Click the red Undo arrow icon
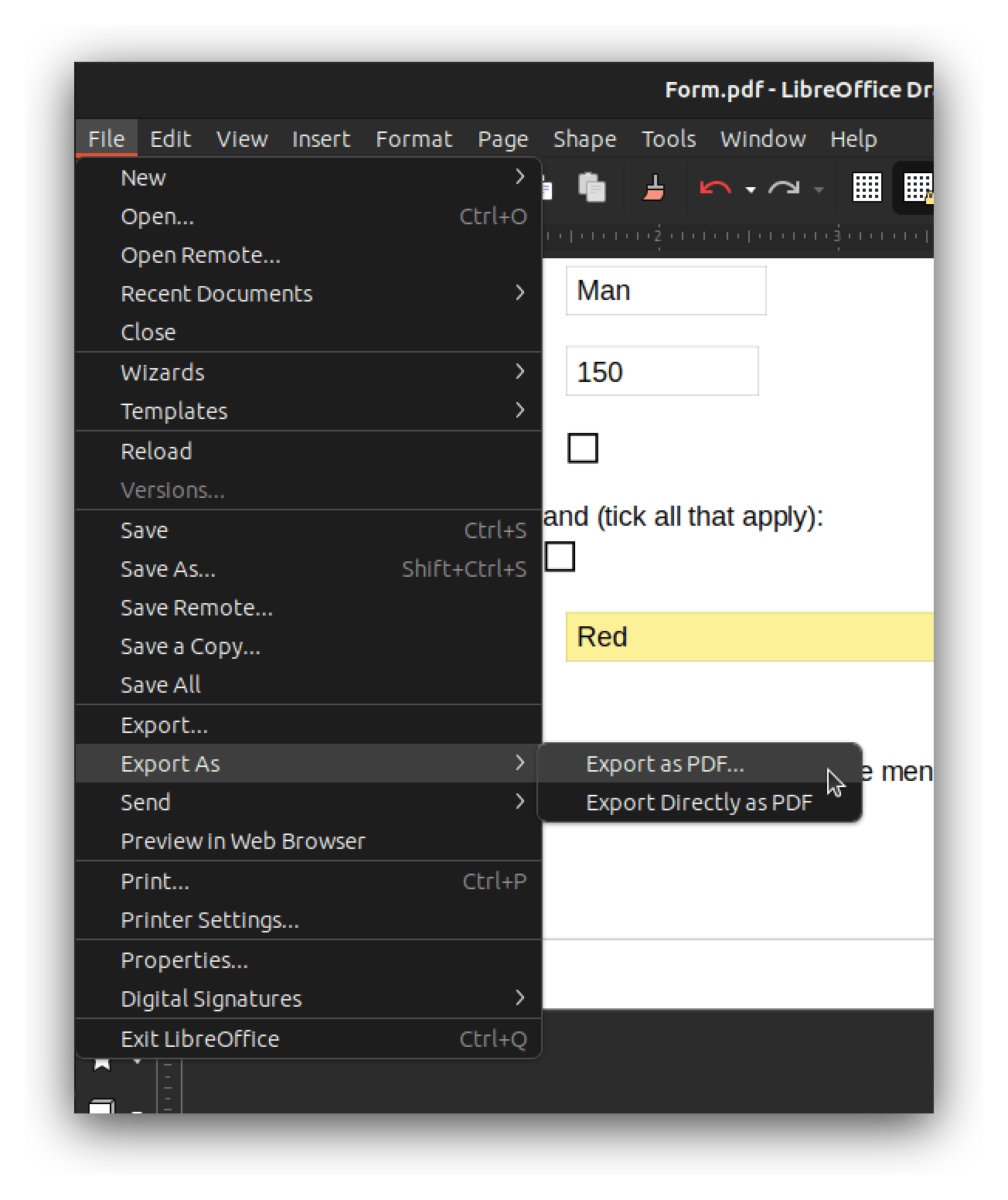 pos(715,188)
